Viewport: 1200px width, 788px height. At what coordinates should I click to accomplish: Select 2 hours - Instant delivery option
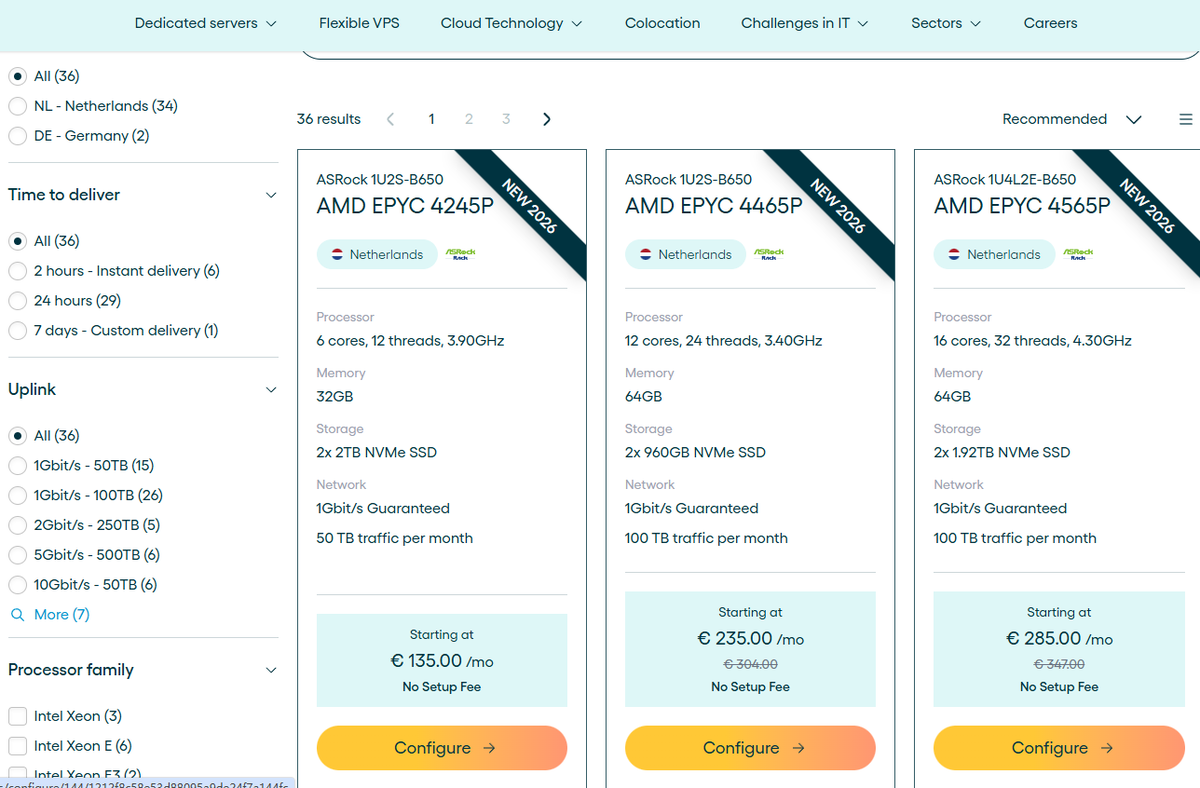click(18, 271)
